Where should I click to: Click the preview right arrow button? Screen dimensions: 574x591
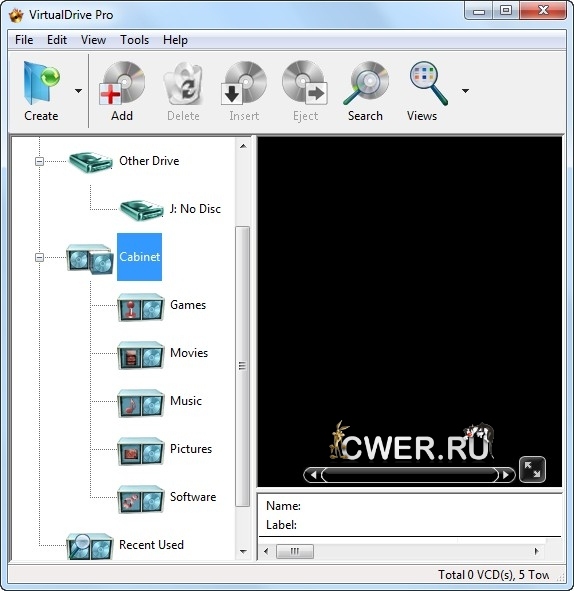[x=506, y=475]
